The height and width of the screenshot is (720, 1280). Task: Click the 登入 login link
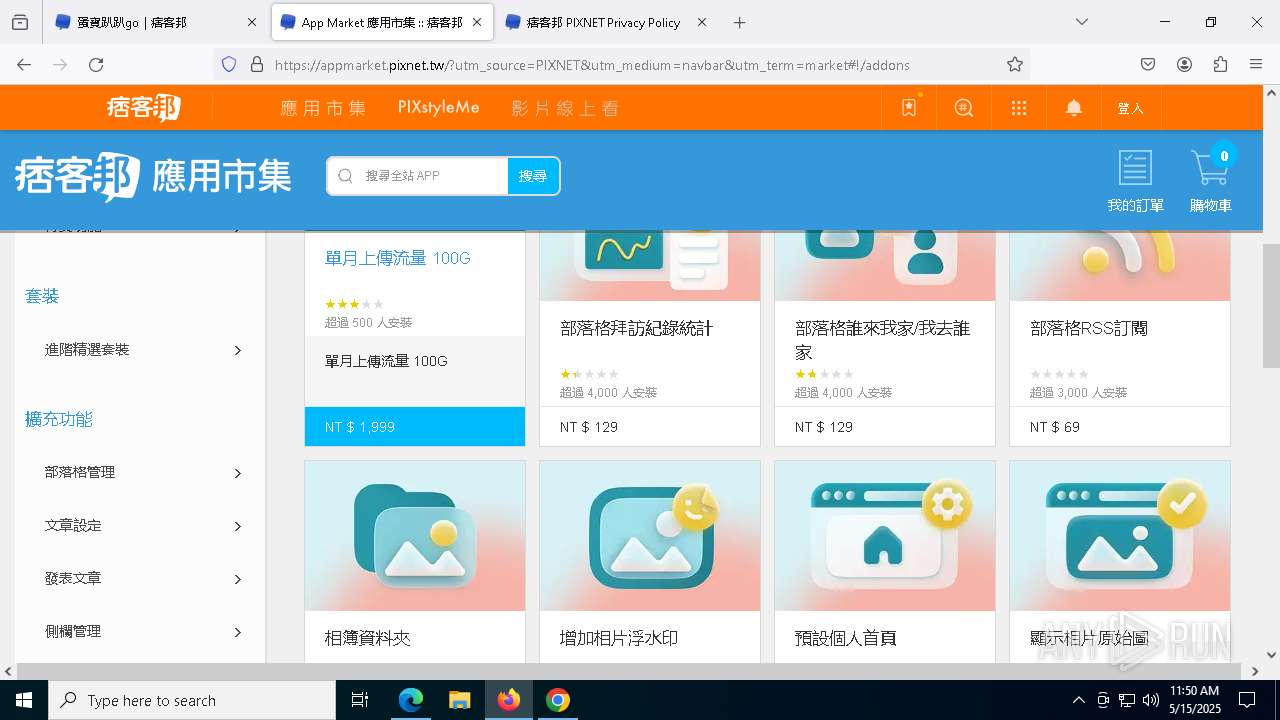point(1130,108)
